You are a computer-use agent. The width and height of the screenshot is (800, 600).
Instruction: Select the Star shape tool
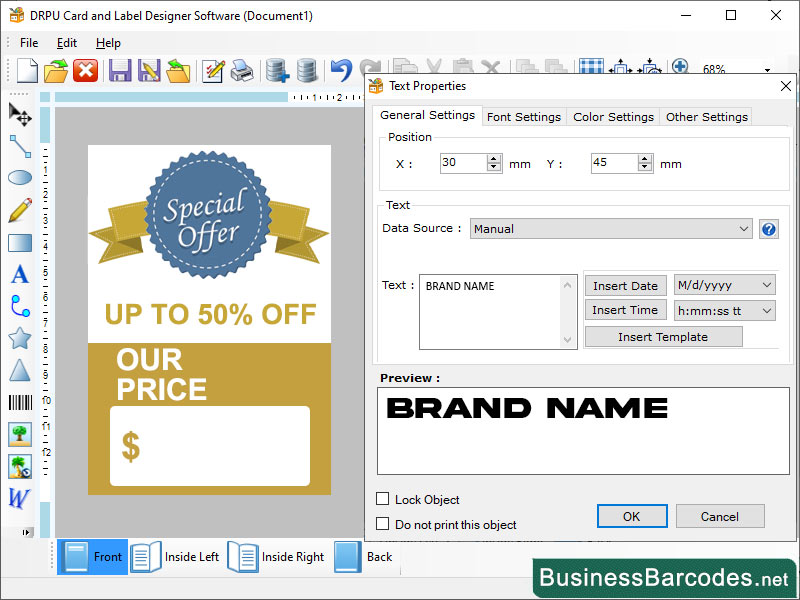point(19,339)
